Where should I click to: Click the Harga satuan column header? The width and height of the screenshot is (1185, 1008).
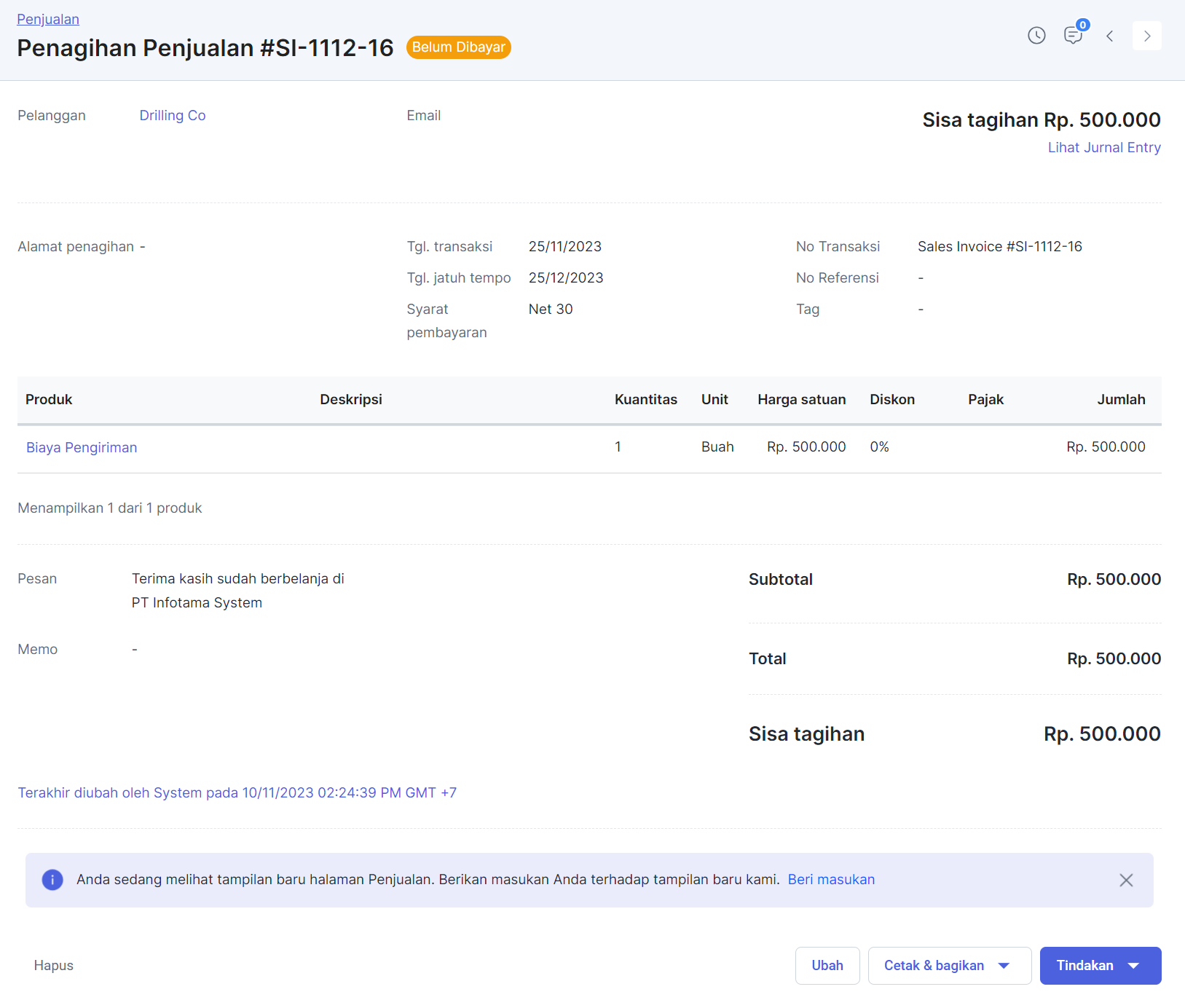[801, 399]
